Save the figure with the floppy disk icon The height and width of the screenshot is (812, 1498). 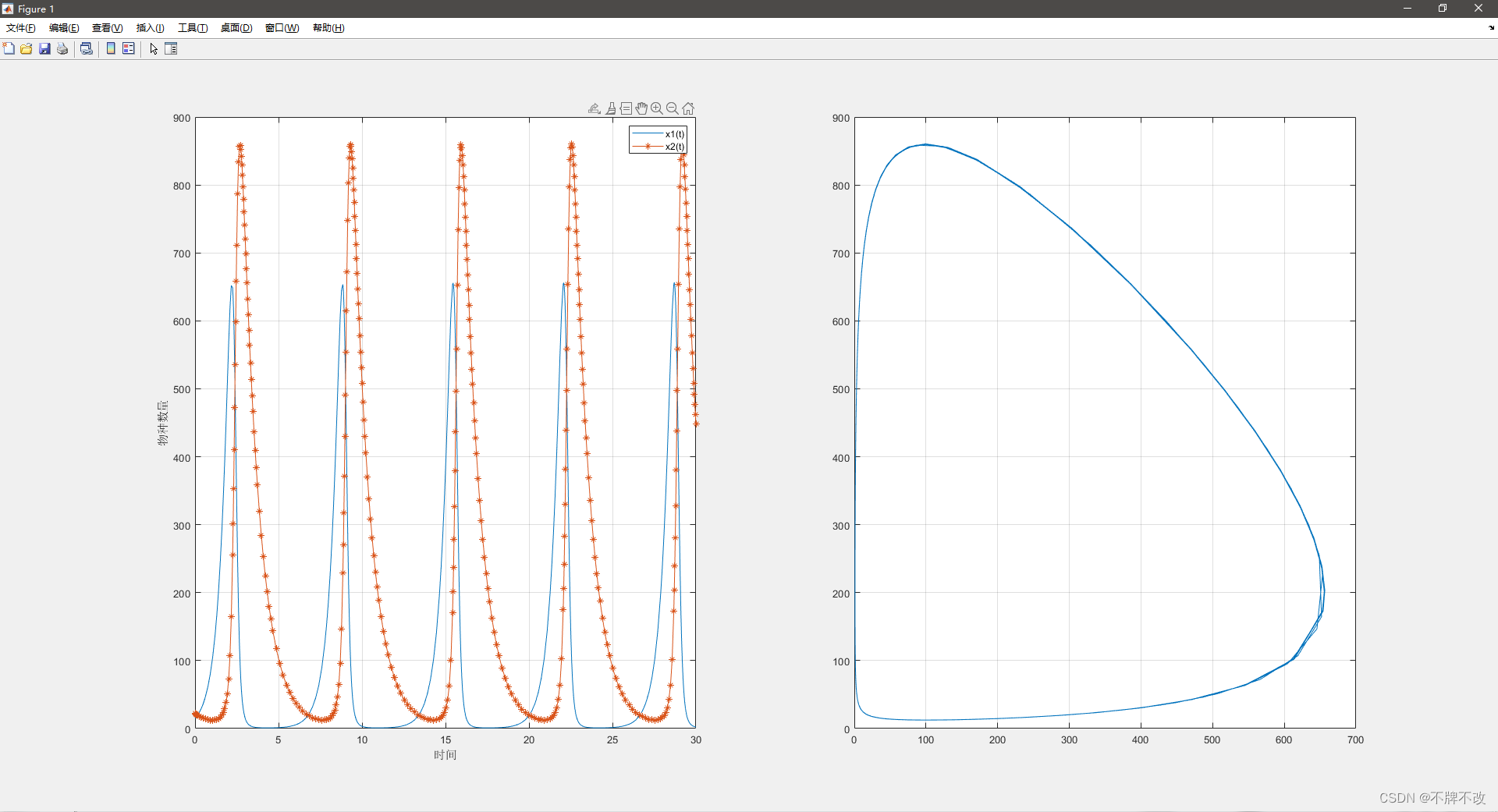click(44, 48)
